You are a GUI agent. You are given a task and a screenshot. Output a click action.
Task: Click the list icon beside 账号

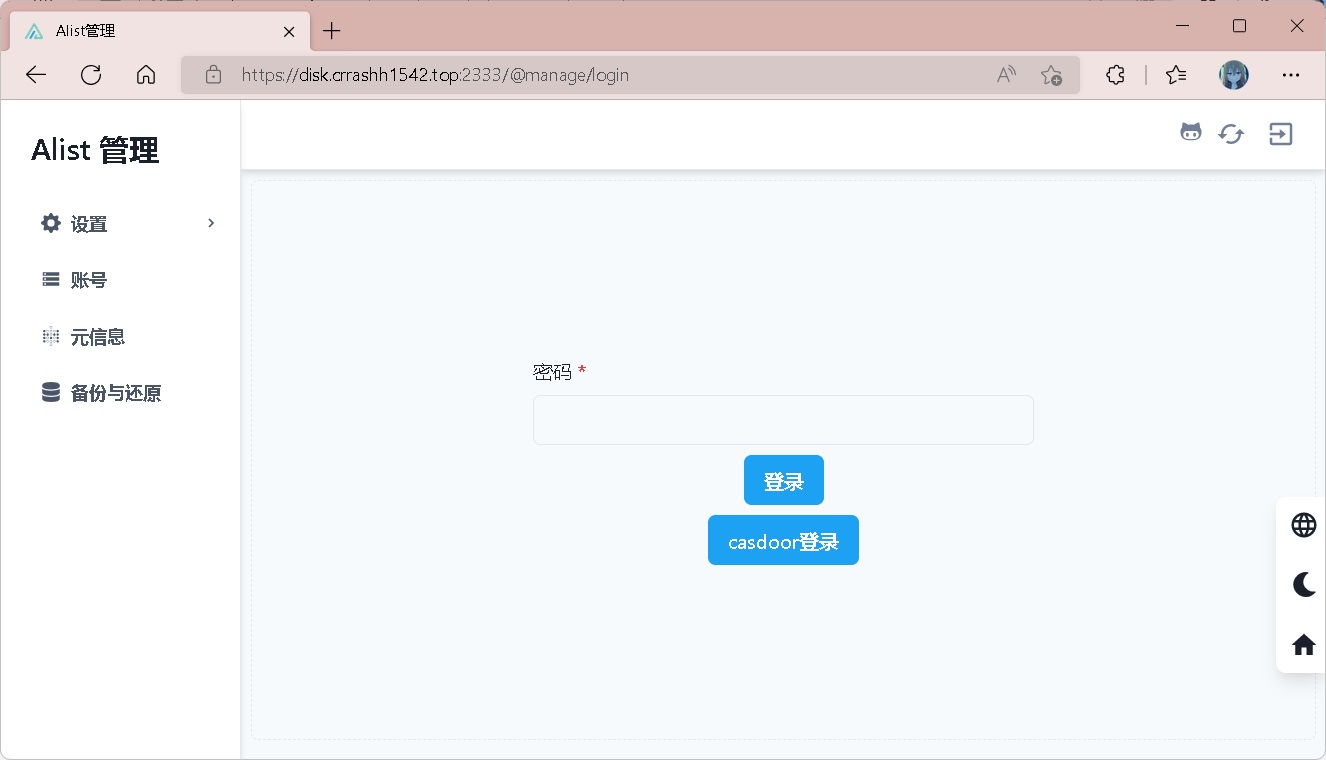(x=51, y=279)
